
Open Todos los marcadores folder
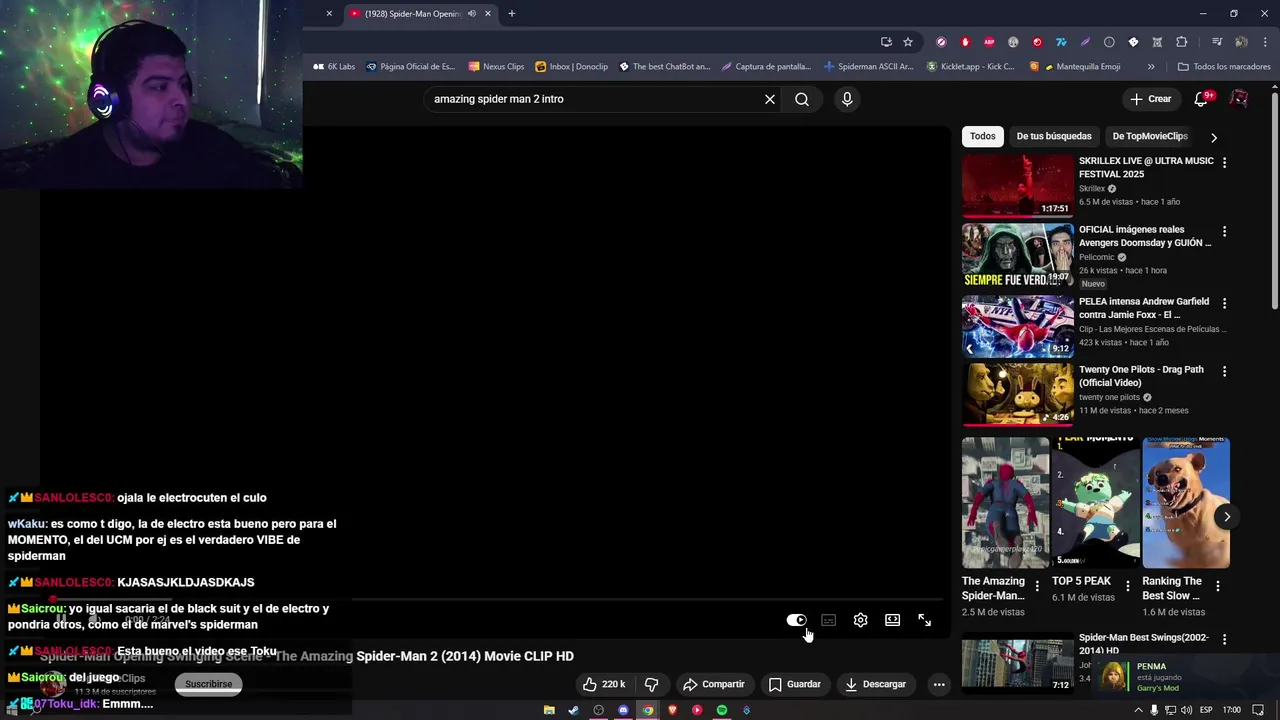1224,67
